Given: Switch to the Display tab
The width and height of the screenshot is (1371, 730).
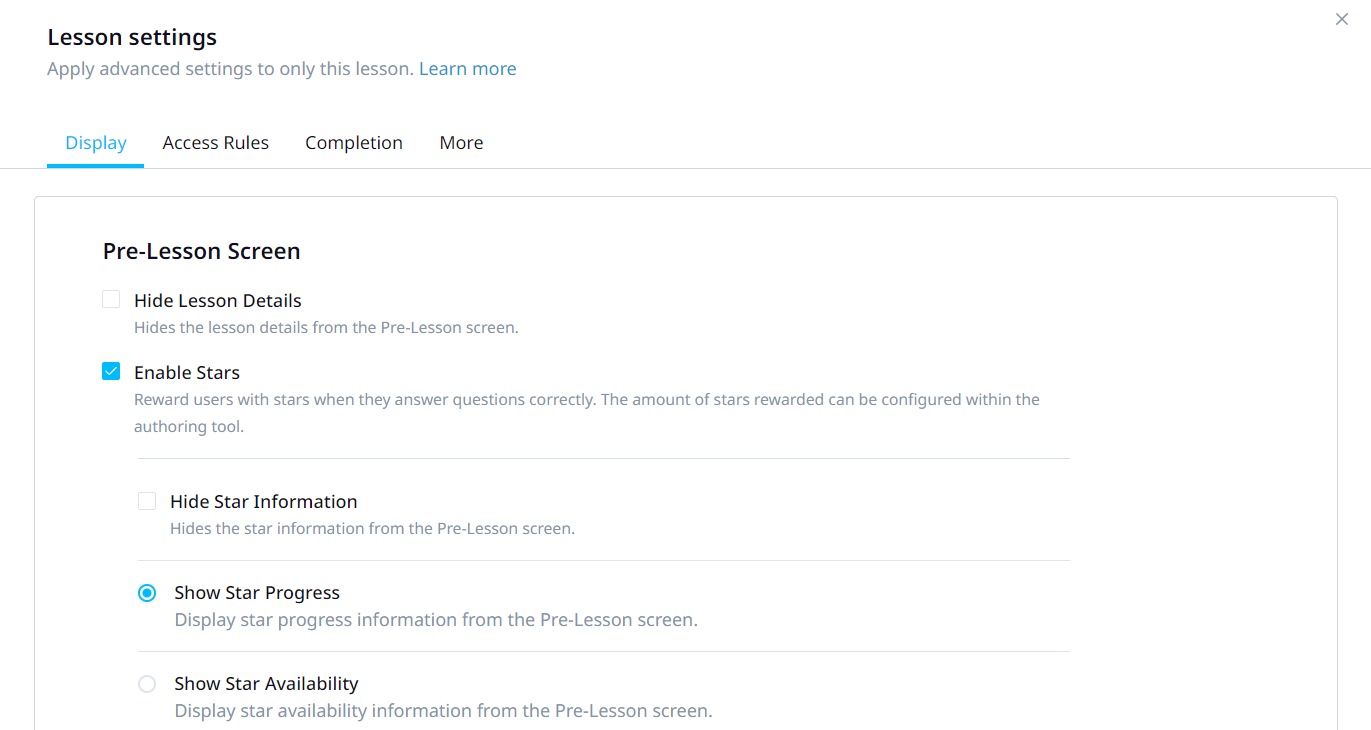Looking at the screenshot, I should click(x=96, y=143).
